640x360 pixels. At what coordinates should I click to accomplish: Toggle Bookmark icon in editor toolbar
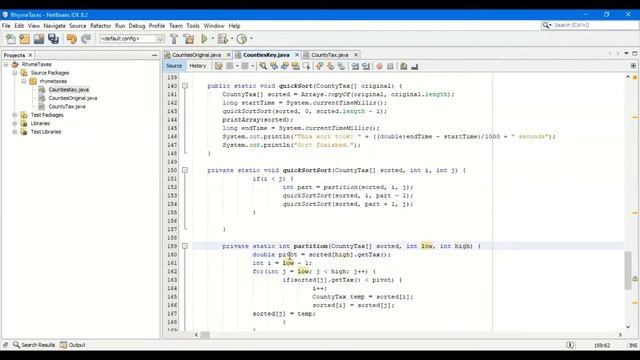tap(341, 66)
